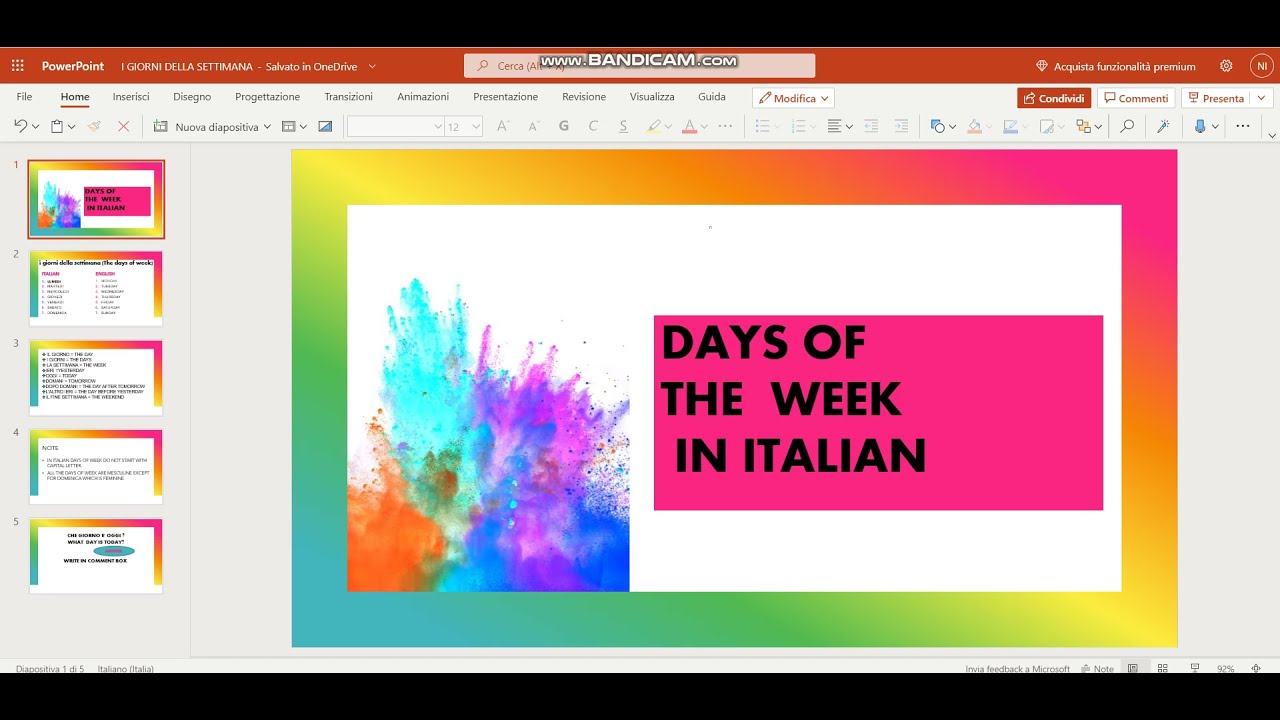
Task: Switch to the Progettazione tab
Action: click(x=267, y=97)
